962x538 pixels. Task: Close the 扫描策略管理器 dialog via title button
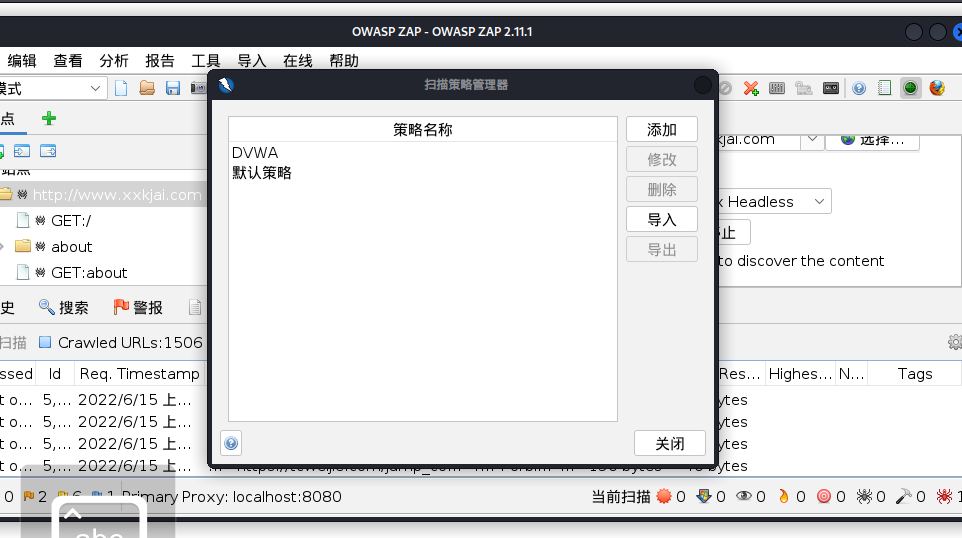pyautogui.click(x=702, y=85)
